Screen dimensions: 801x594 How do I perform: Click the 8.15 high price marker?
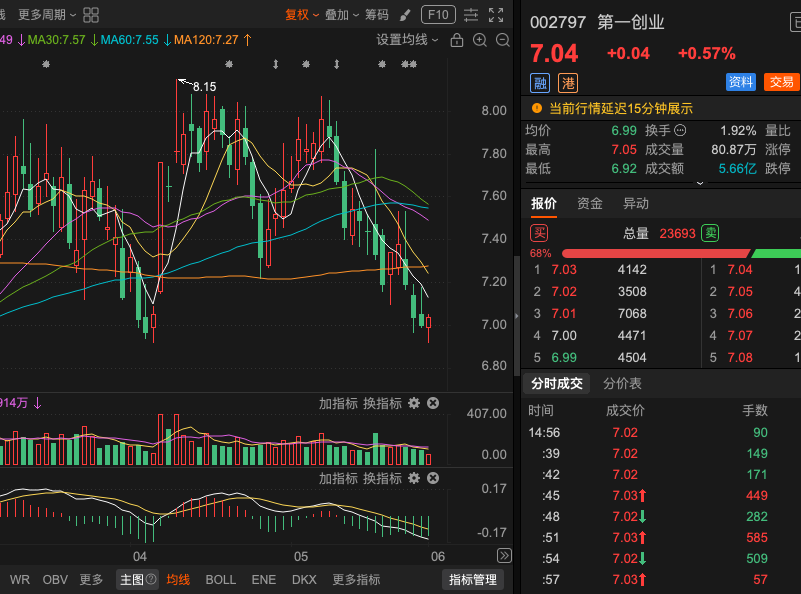coord(204,87)
